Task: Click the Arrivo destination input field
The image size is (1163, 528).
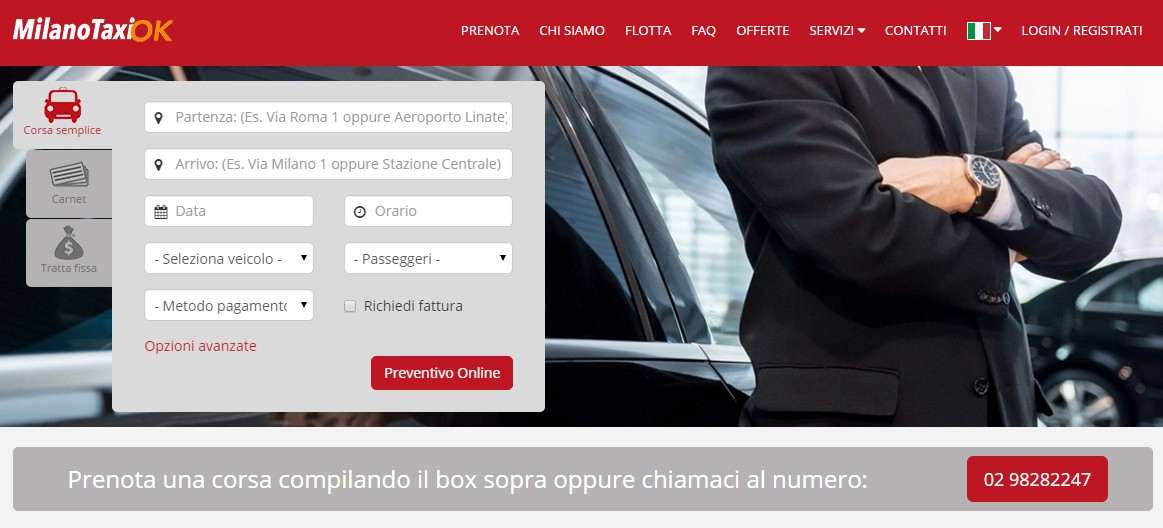Action: 329,165
